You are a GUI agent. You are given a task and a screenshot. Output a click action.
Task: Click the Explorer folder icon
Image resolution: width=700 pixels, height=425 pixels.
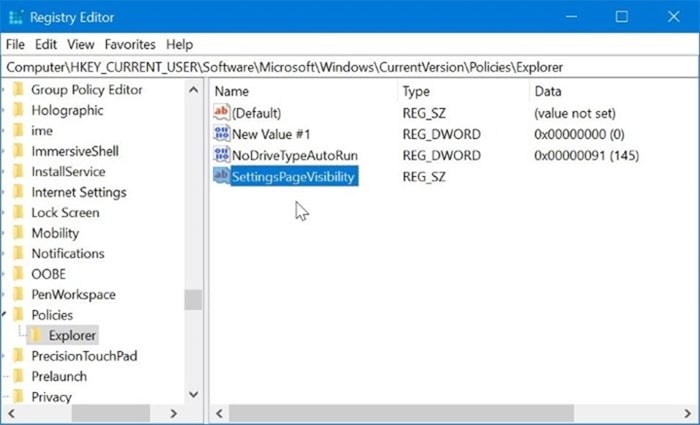coord(36,335)
